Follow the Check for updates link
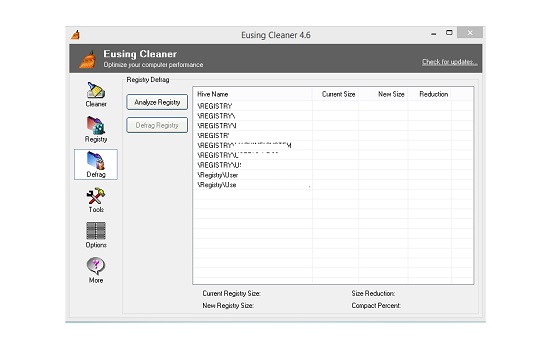This screenshot has width=550, height=364. click(449, 62)
